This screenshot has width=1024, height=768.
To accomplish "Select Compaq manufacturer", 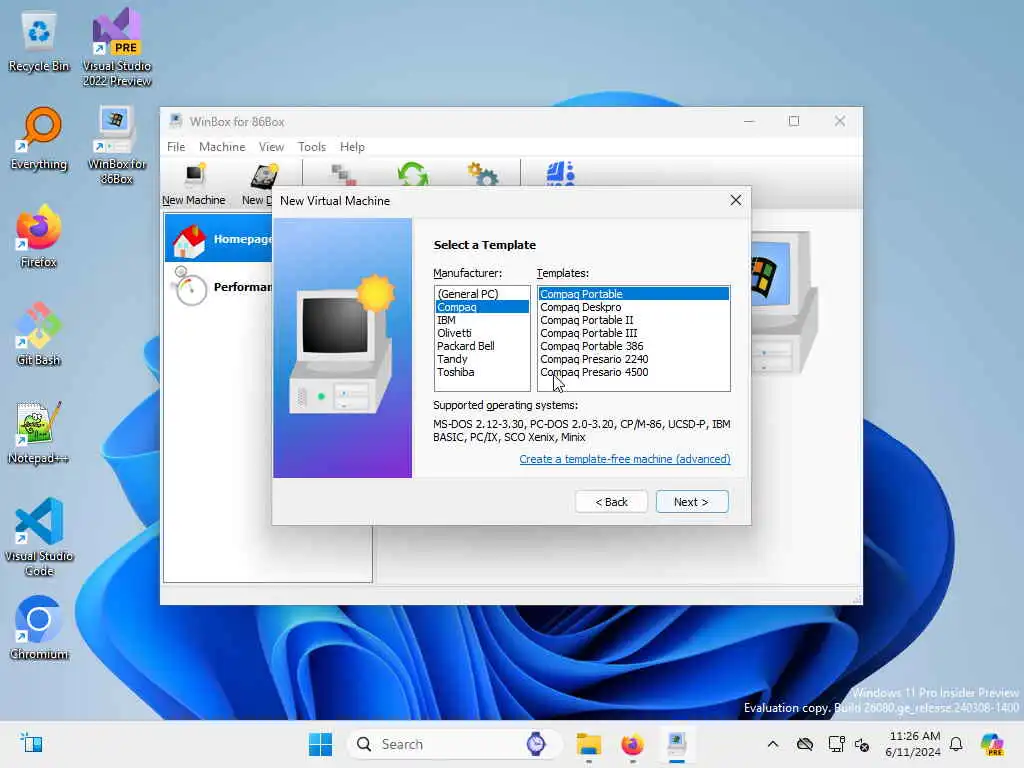I will (x=482, y=307).
